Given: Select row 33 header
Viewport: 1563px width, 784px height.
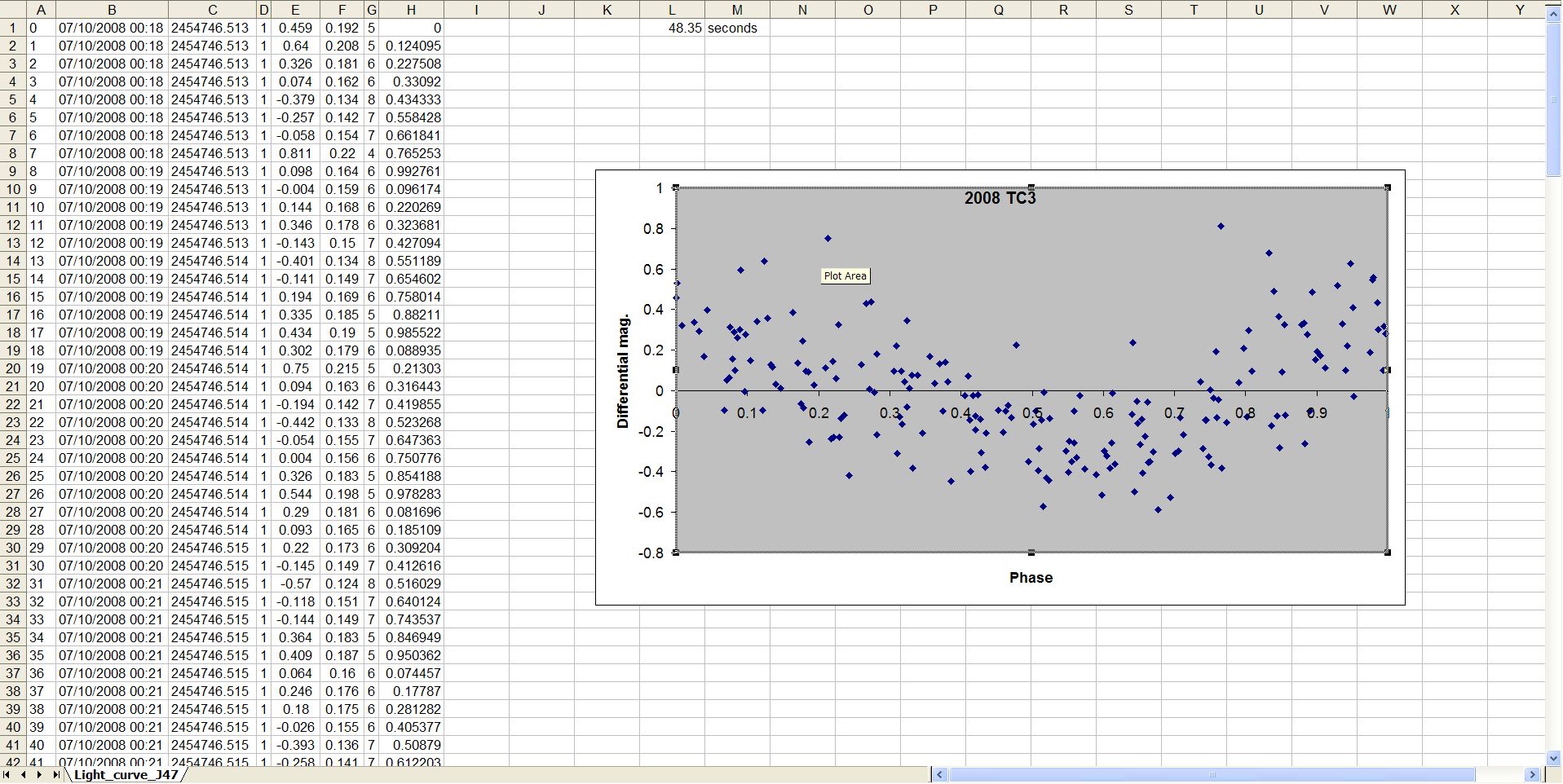Looking at the screenshot, I should pyautogui.click(x=13, y=601).
